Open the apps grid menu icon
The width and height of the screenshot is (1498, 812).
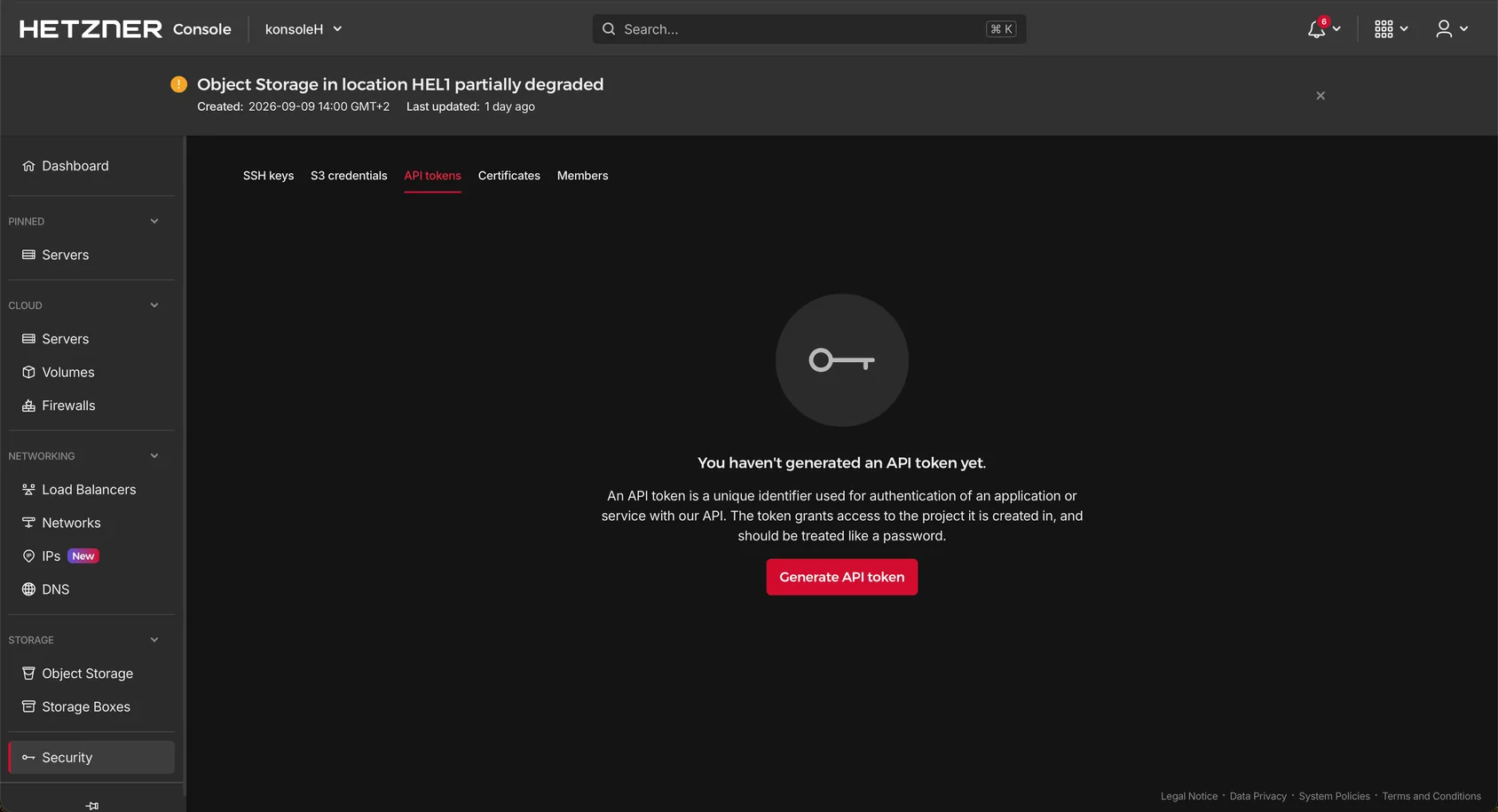coord(1384,29)
